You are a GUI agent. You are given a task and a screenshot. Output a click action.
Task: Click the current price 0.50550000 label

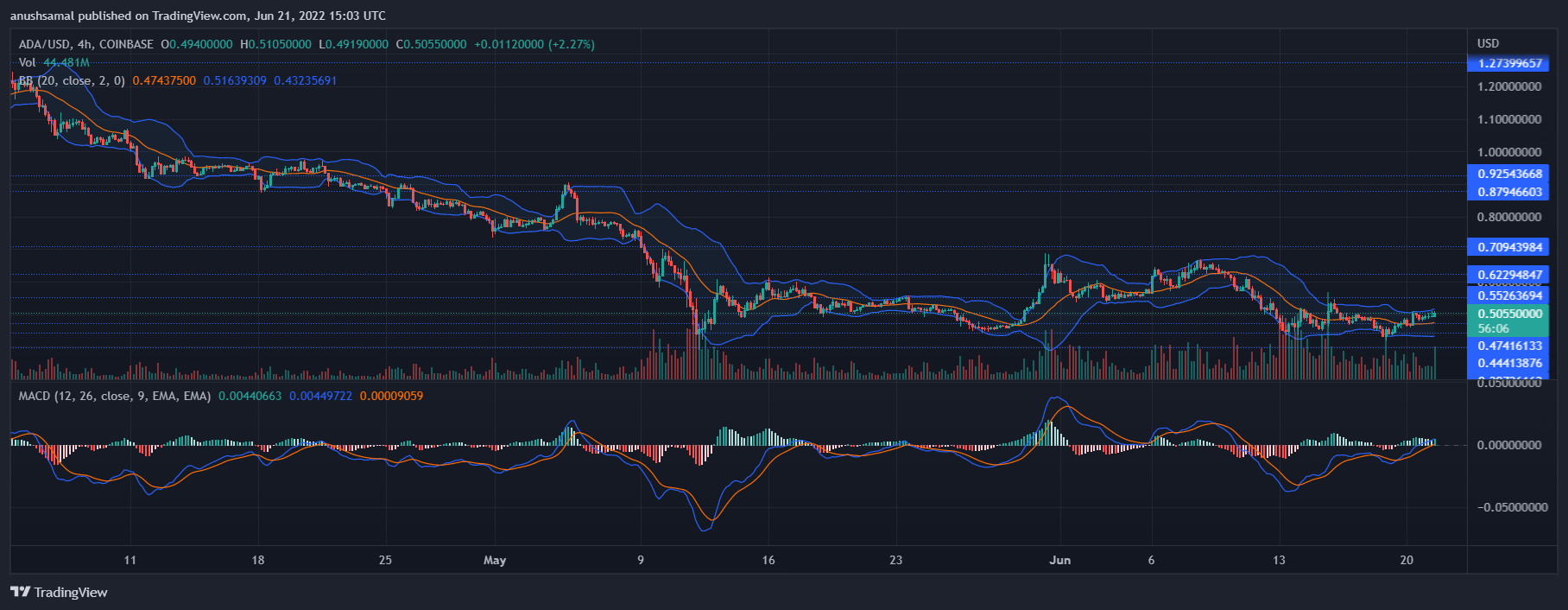[x=1508, y=314]
